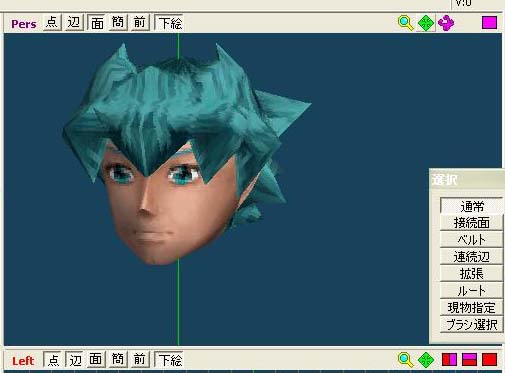Toggle 面 (face) display in Pers view
Image resolution: width=505 pixels, height=373 pixels.
tap(97, 23)
